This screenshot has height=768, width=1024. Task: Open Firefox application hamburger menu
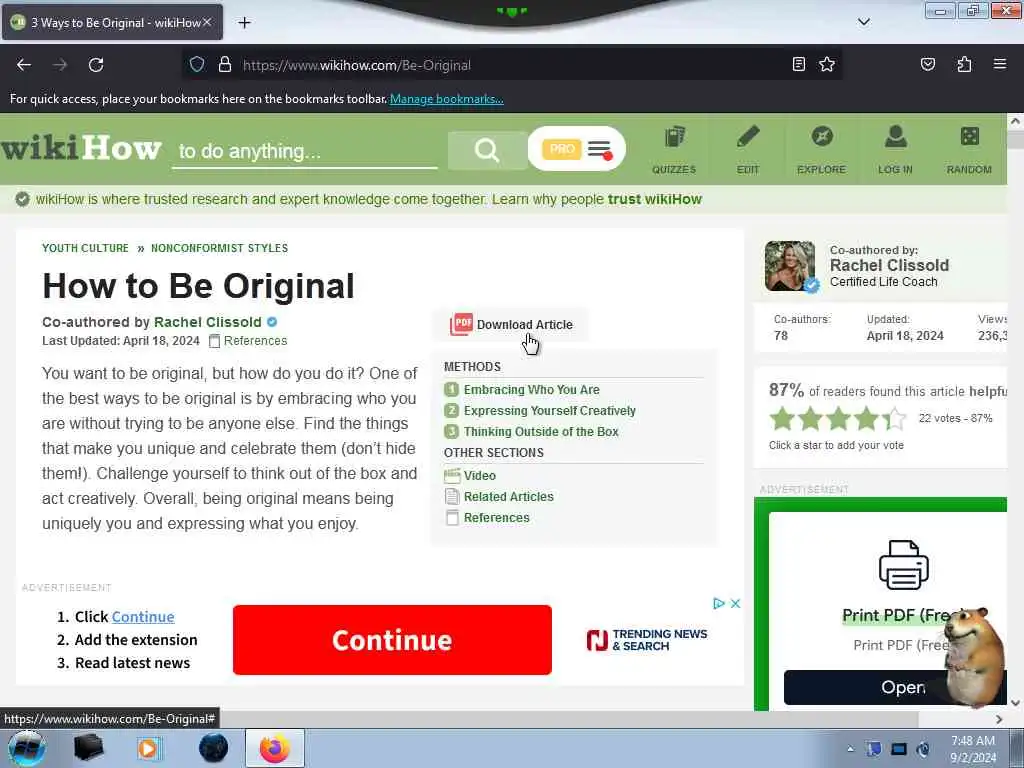pyautogui.click(x=999, y=64)
